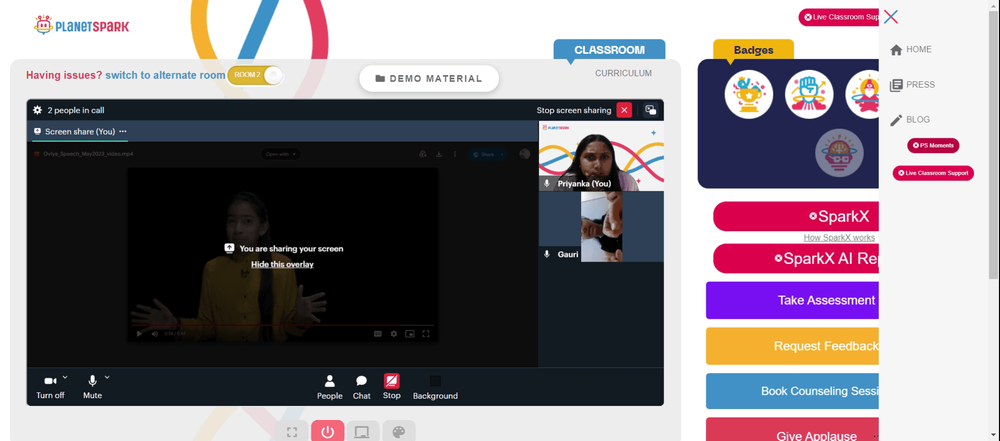Turn off the camera toggle

(x=50, y=381)
